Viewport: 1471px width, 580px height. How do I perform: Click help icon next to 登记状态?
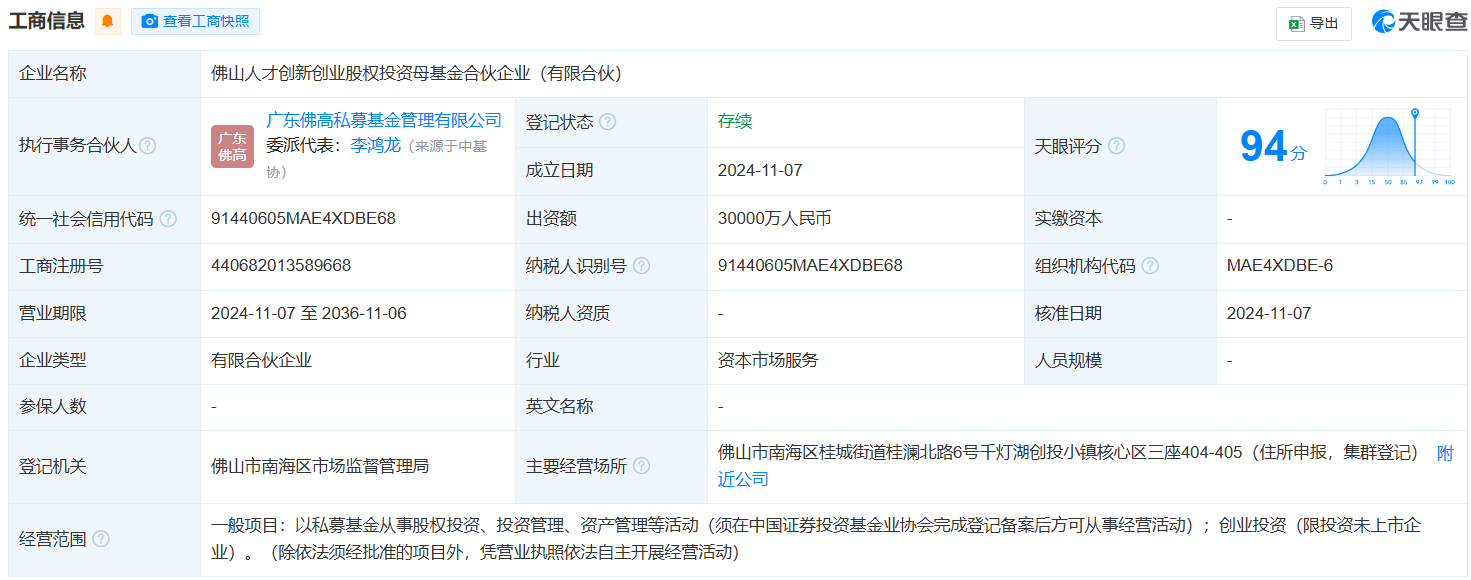607,122
